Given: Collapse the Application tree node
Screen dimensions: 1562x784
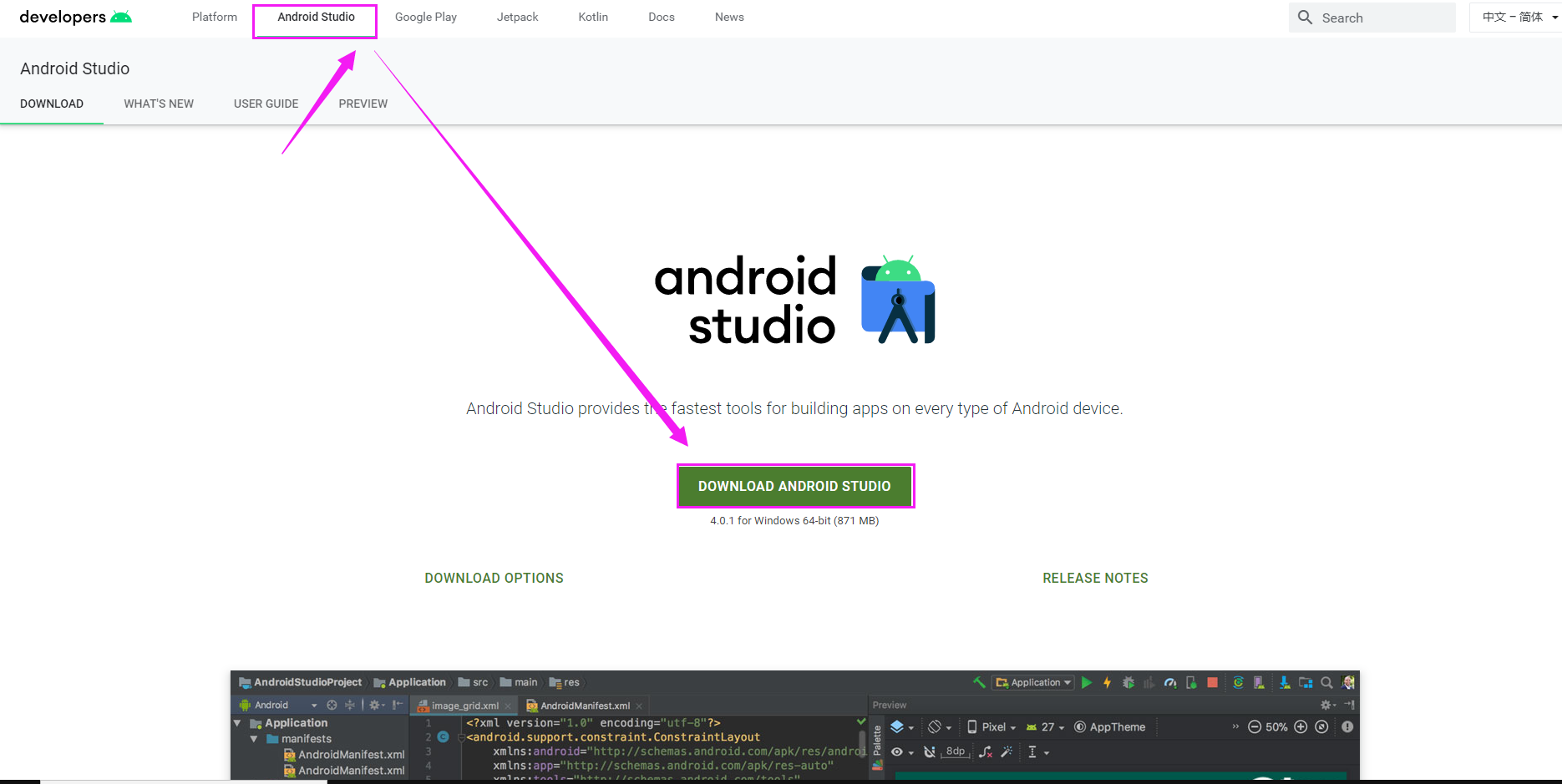Looking at the screenshot, I should [x=237, y=723].
